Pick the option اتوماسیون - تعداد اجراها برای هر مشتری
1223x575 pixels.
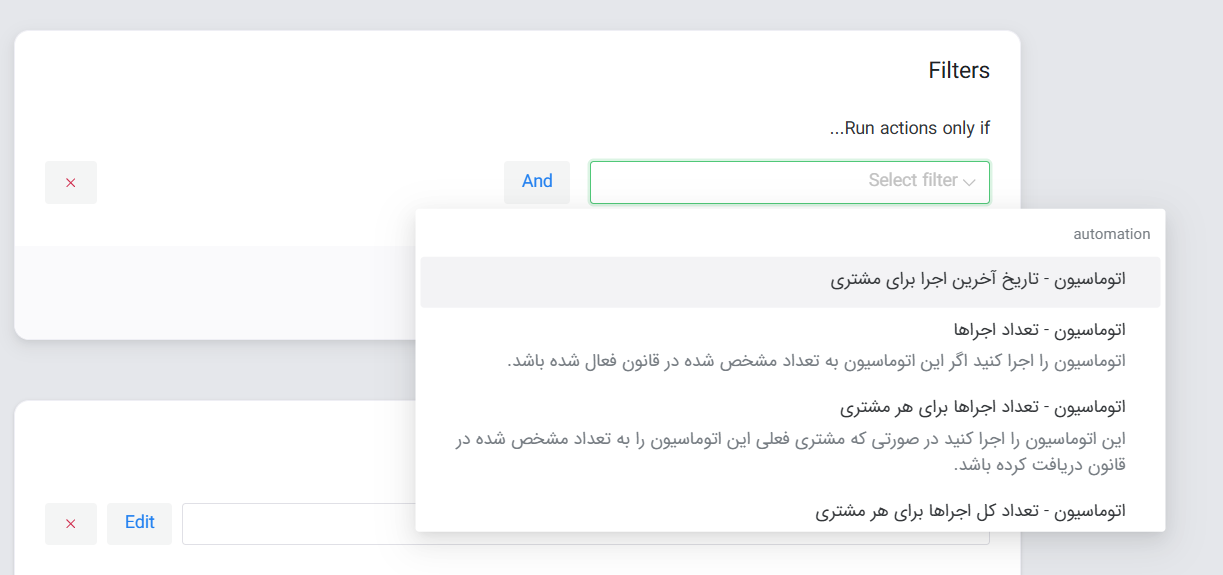pos(790,437)
